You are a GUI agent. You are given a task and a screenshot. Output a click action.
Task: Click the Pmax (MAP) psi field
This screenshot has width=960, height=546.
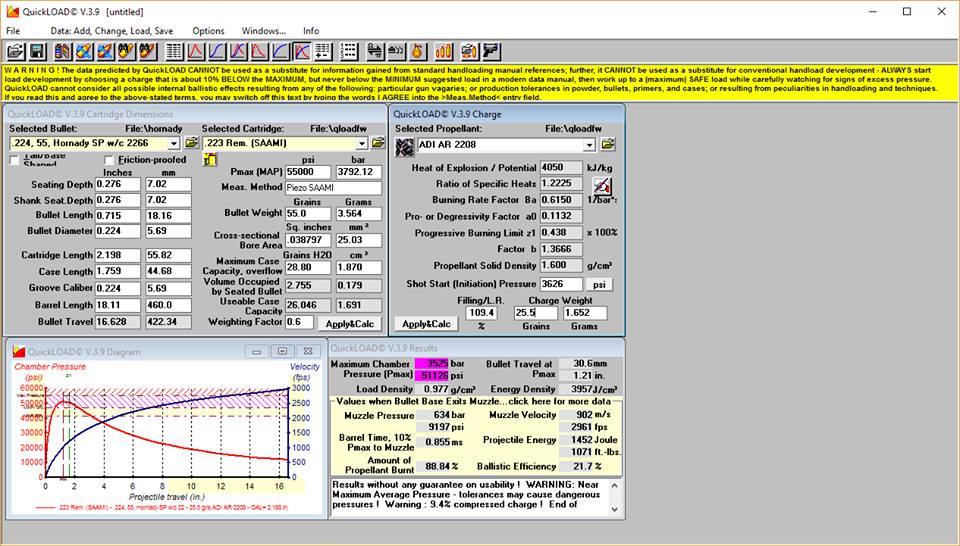click(308, 172)
